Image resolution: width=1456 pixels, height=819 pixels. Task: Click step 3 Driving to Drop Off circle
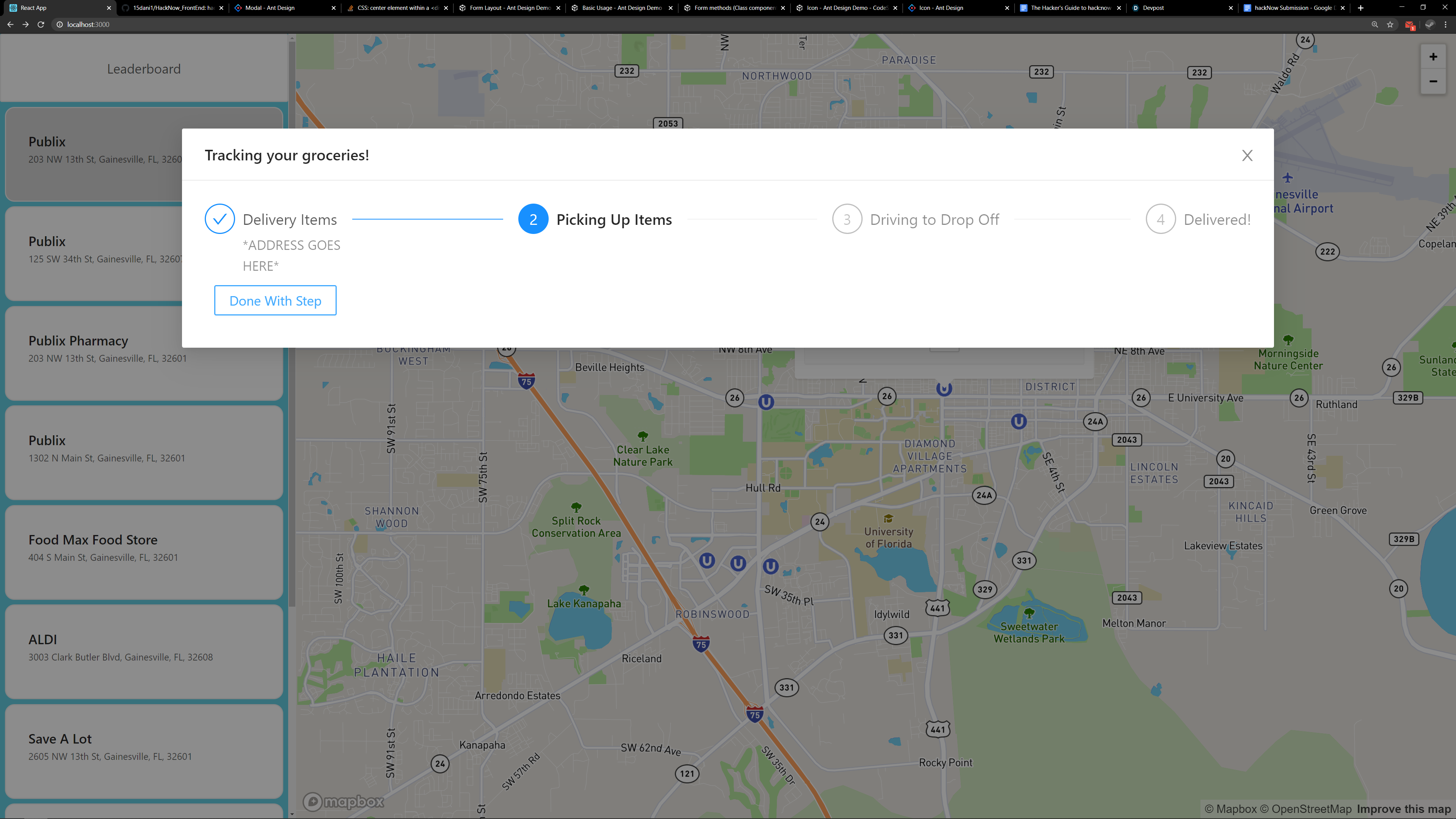click(847, 219)
